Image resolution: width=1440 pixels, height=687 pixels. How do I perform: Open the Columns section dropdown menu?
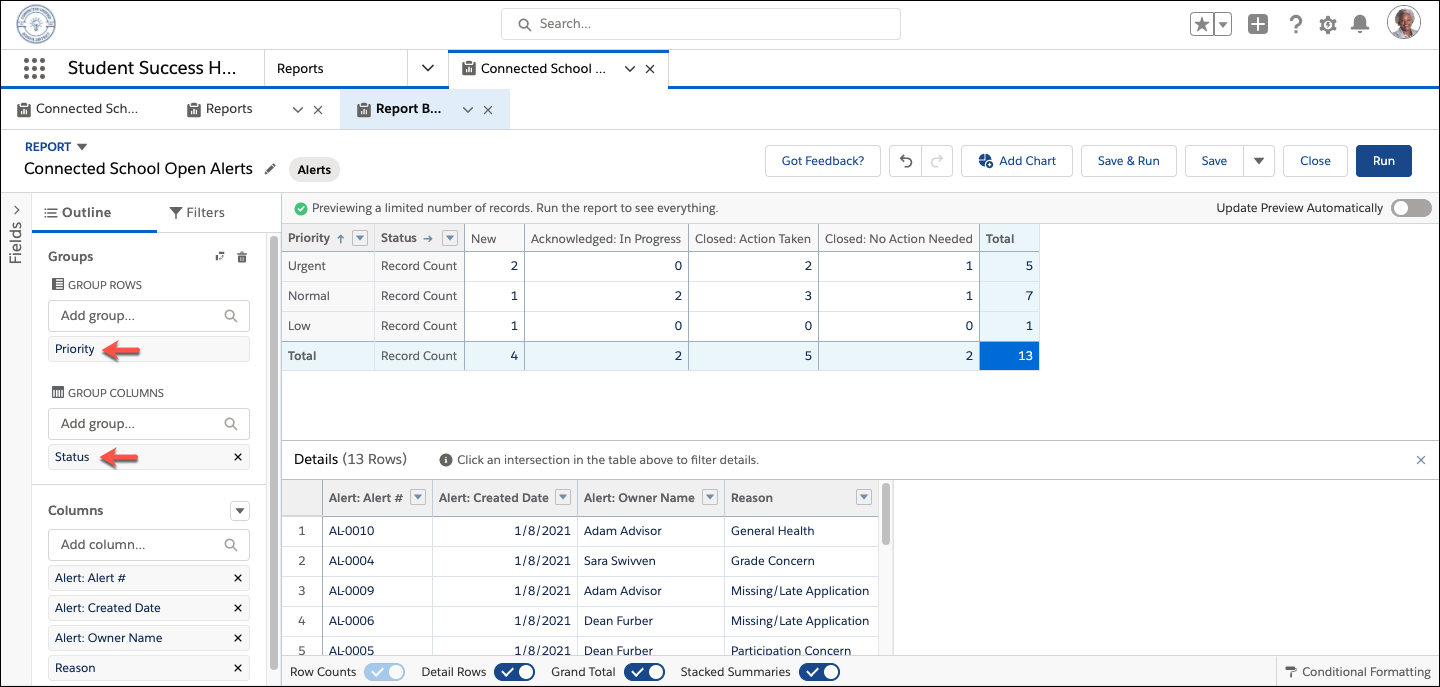240,511
